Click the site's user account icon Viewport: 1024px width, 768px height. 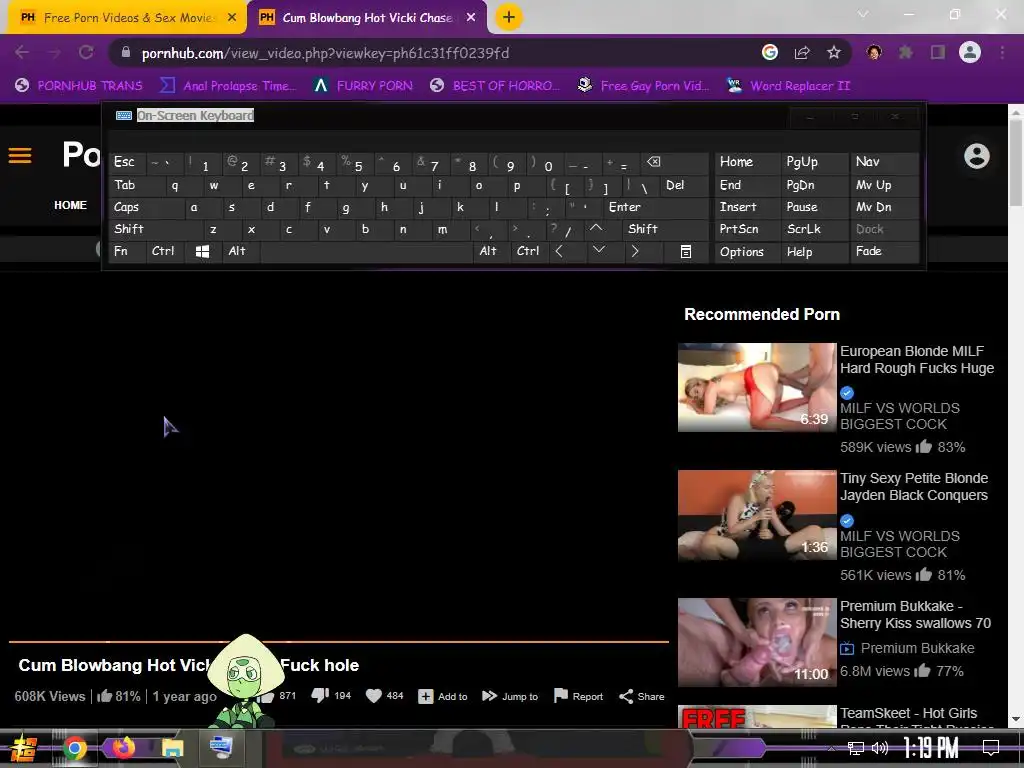click(976, 156)
